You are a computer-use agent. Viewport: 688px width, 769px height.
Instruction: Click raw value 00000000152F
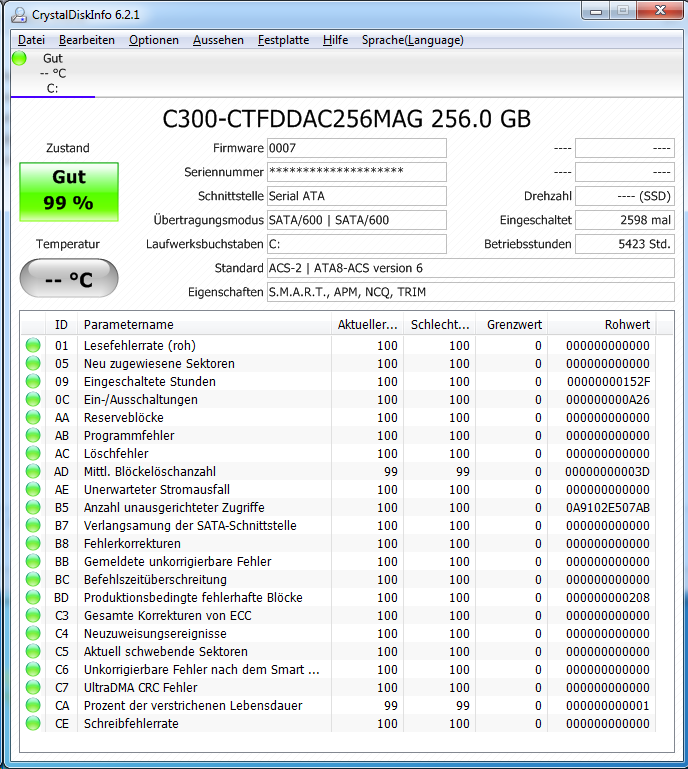608,382
